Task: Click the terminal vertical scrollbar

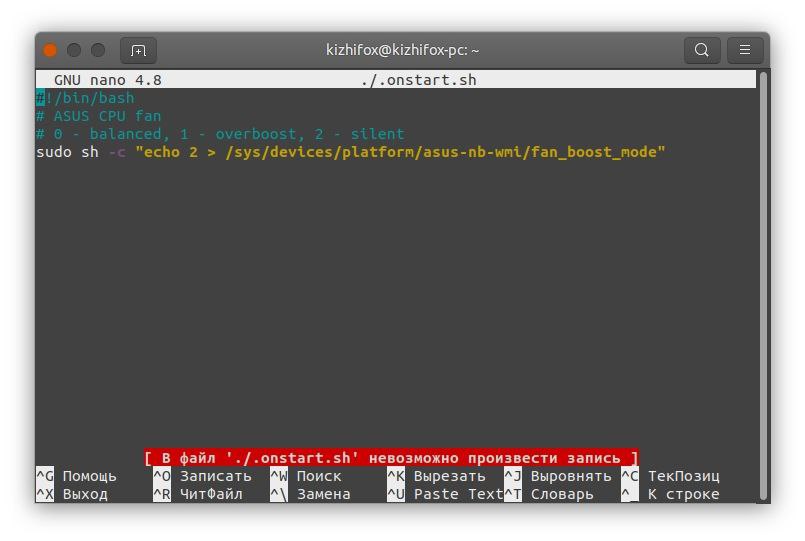Action: click(763, 284)
